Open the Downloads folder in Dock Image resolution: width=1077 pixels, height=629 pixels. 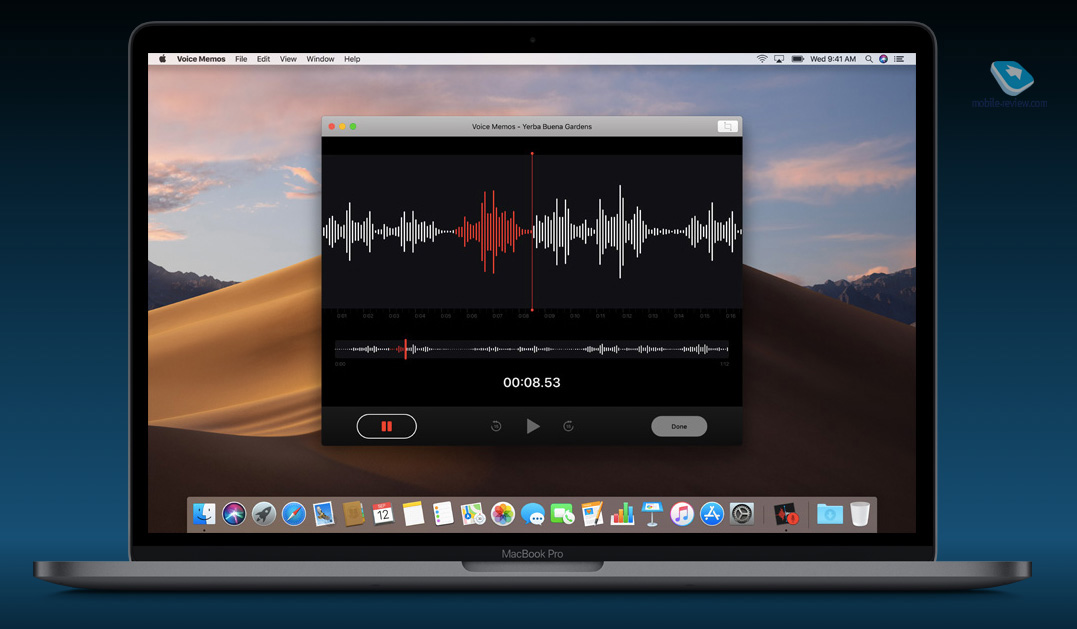(830, 514)
